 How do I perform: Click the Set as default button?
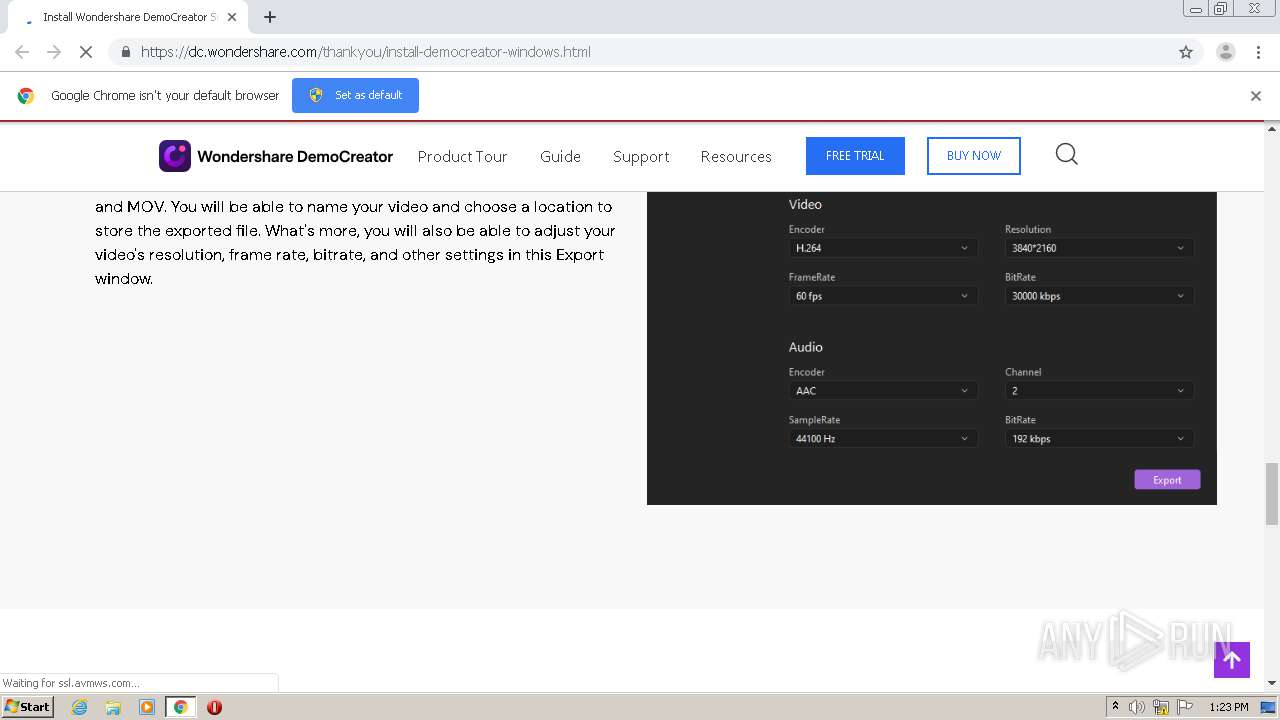[355, 95]
